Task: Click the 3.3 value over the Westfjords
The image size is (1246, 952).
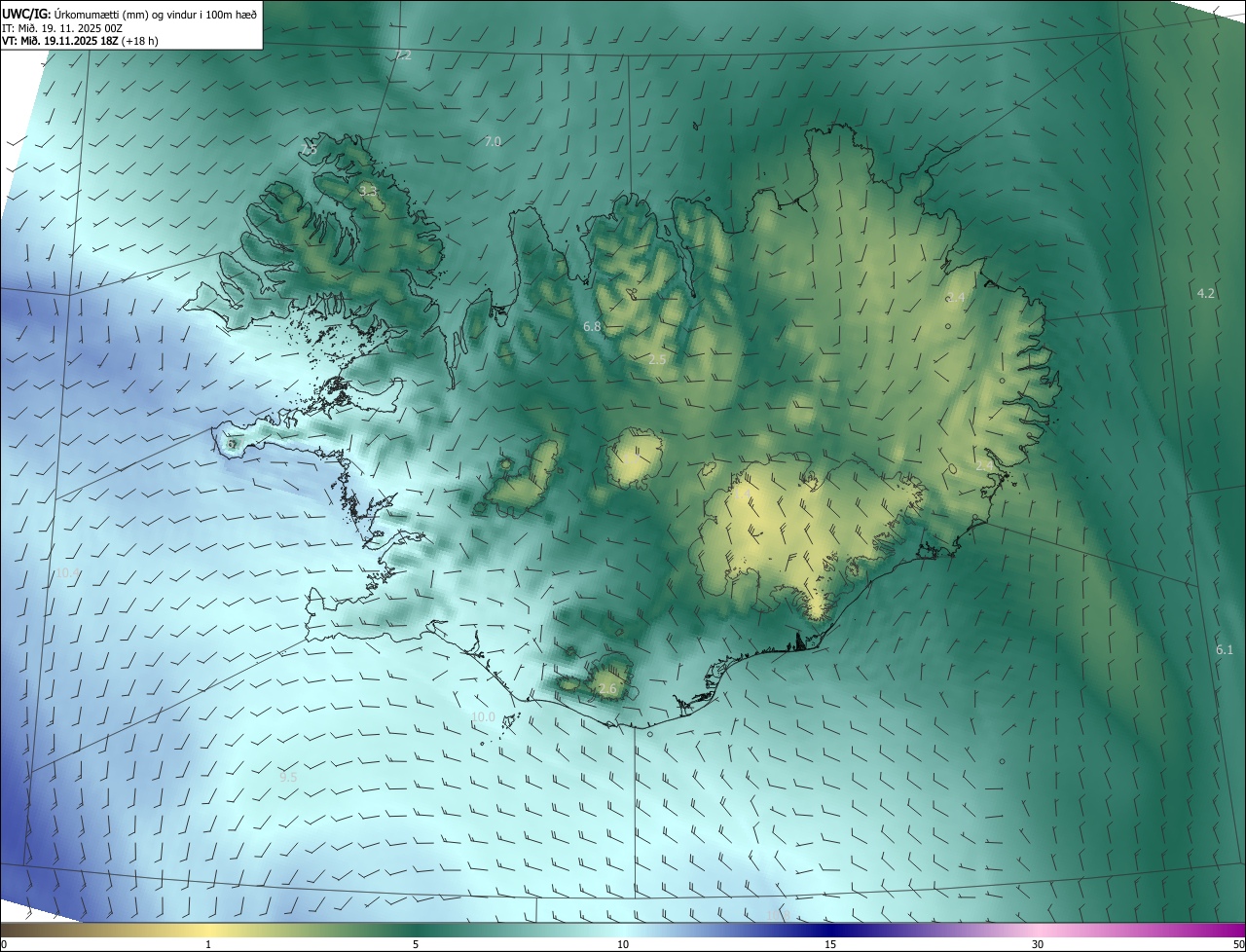Action: point(368,192)
